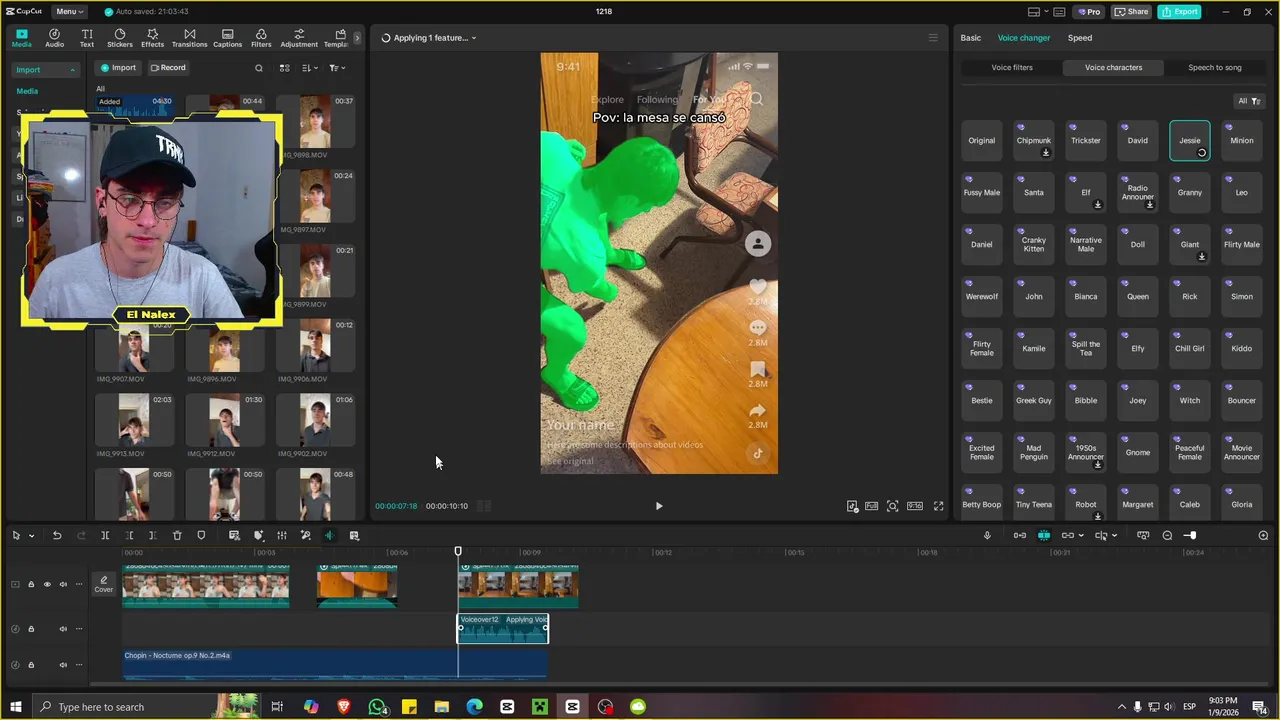Open the Captions panel
The height and width of the screenshot is (720, 1280).
pos(227,38)
